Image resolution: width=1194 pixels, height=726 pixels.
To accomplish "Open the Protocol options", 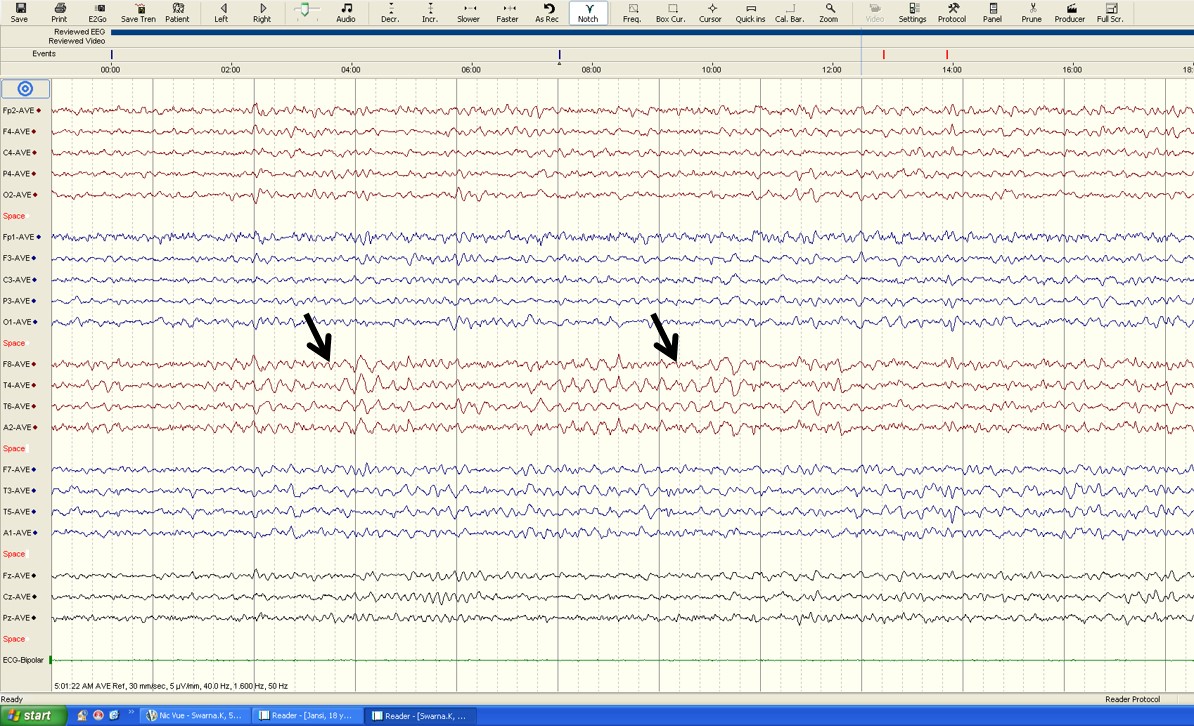I will tap(952, 12).
